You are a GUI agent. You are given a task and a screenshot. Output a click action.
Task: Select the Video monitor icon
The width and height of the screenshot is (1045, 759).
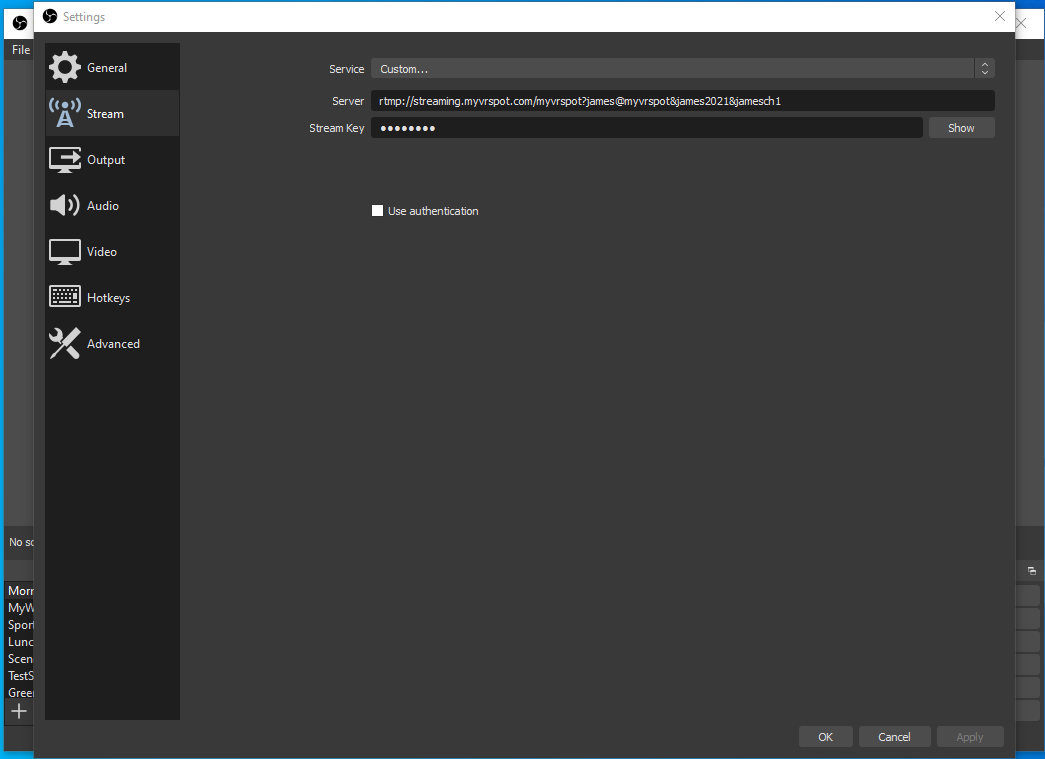(65, 252)
